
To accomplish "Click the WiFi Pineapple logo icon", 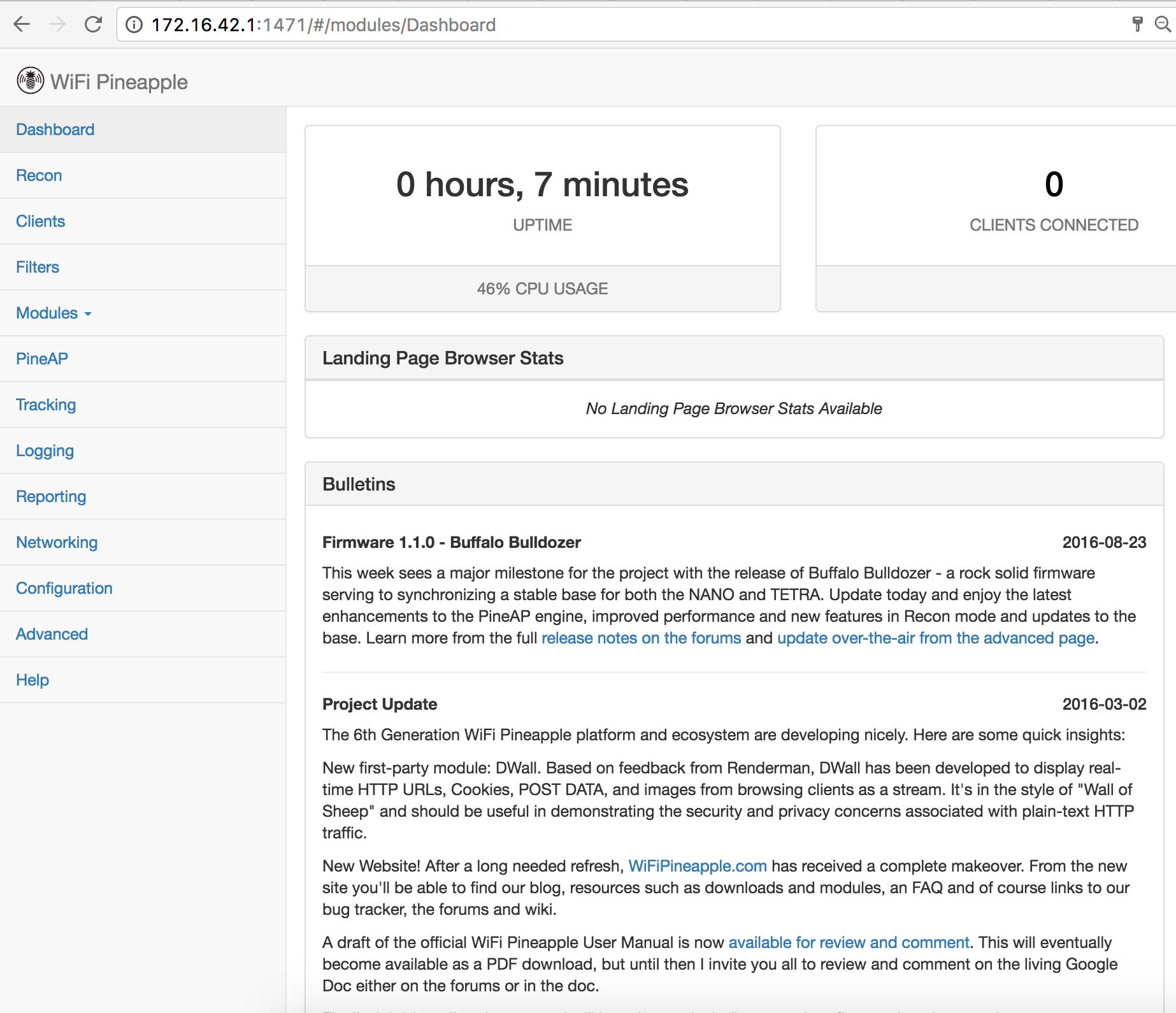I will (31, 81).
